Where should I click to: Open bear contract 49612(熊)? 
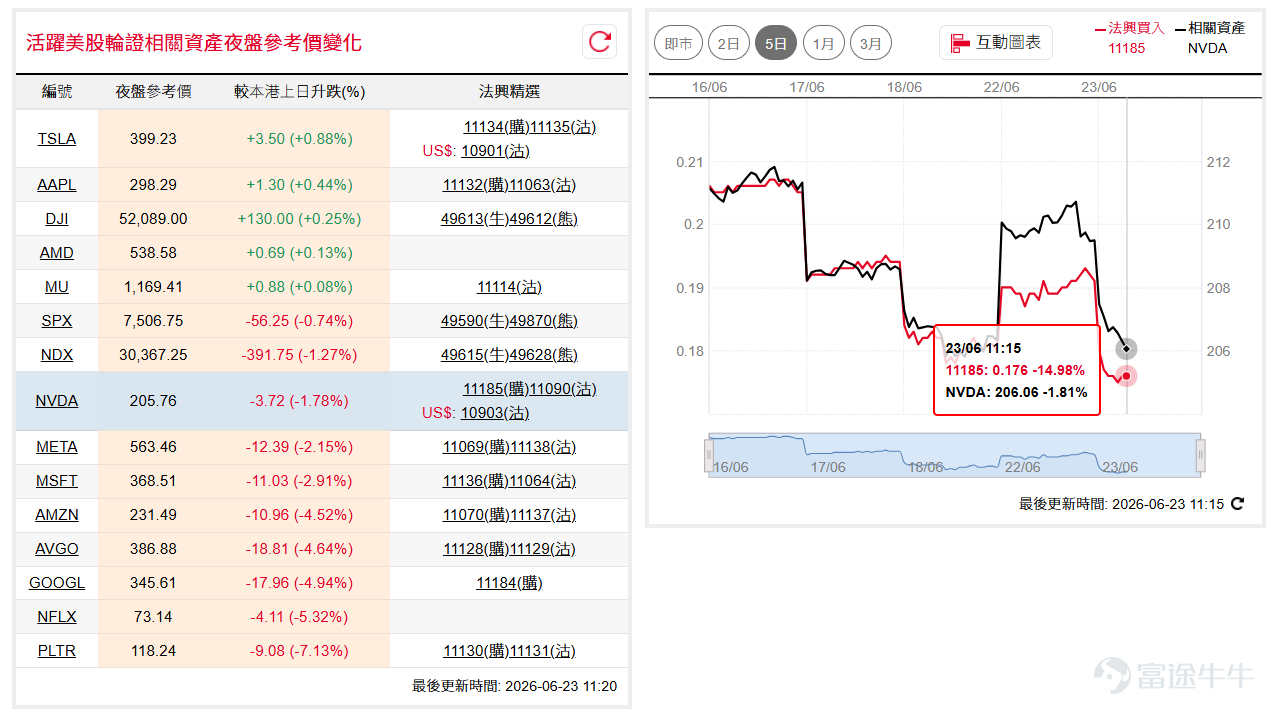coord(544,219)
